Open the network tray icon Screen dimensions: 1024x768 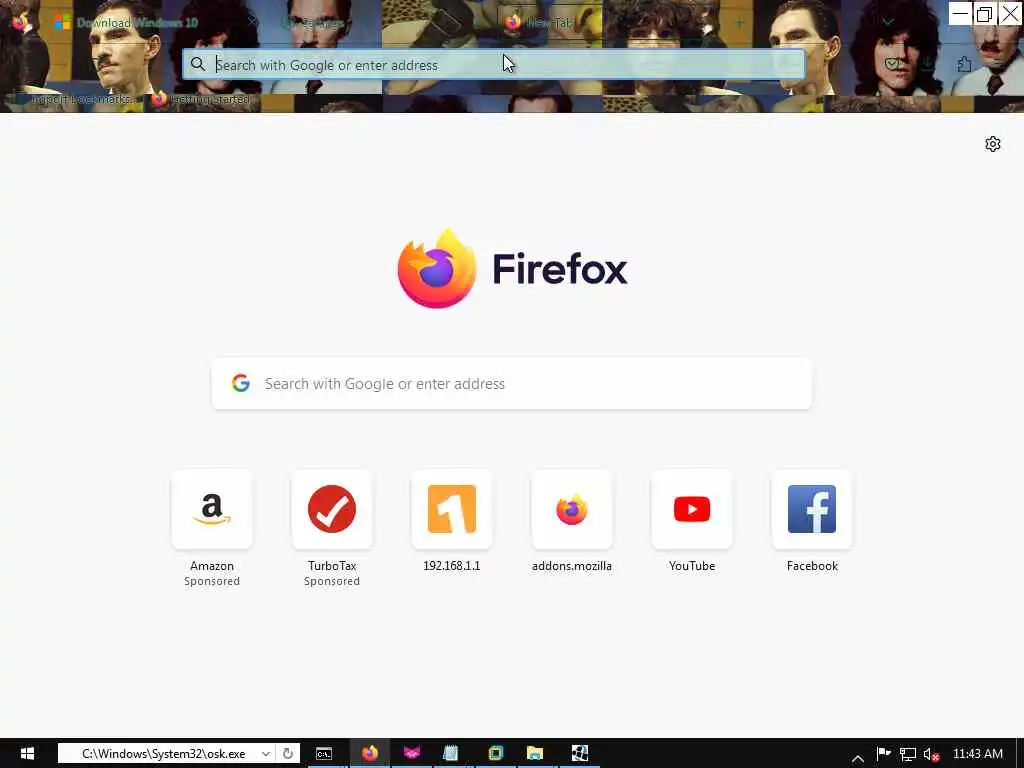point(908,754)
